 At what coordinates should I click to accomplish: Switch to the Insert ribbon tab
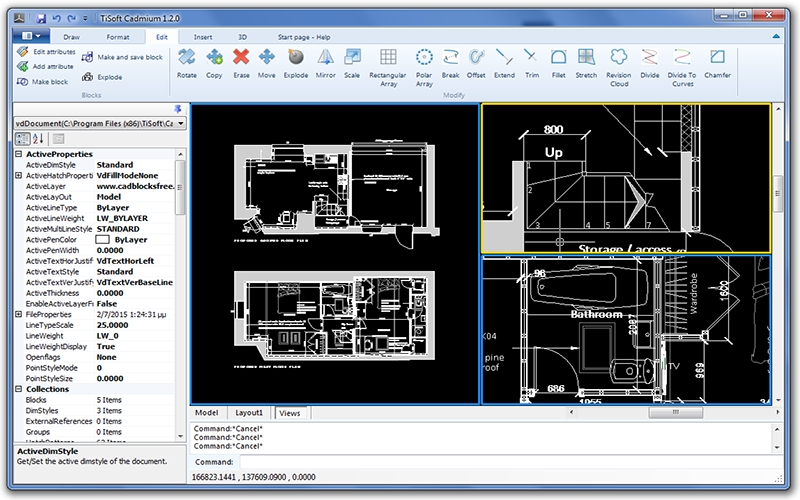(203, 37)
